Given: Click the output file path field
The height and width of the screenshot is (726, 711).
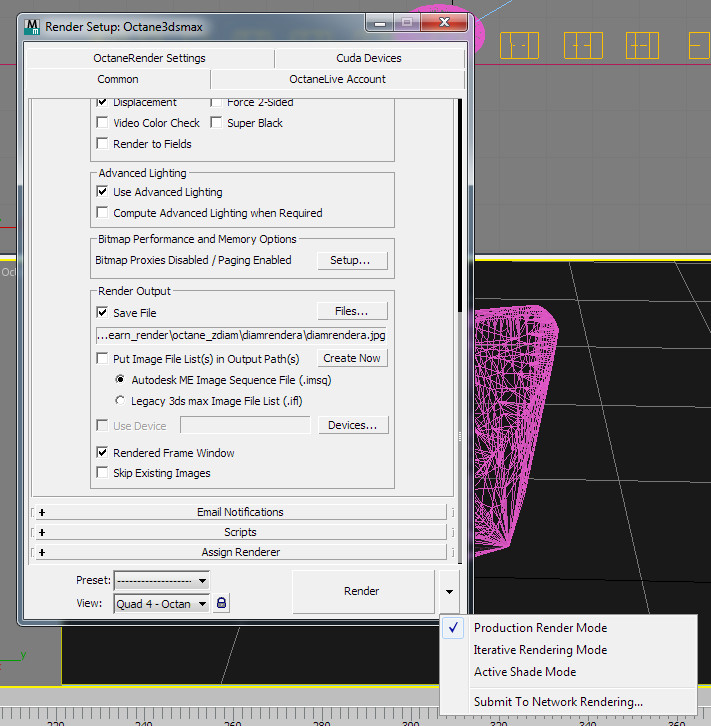Looking at the screenshot, I should (x=241, y=335).
